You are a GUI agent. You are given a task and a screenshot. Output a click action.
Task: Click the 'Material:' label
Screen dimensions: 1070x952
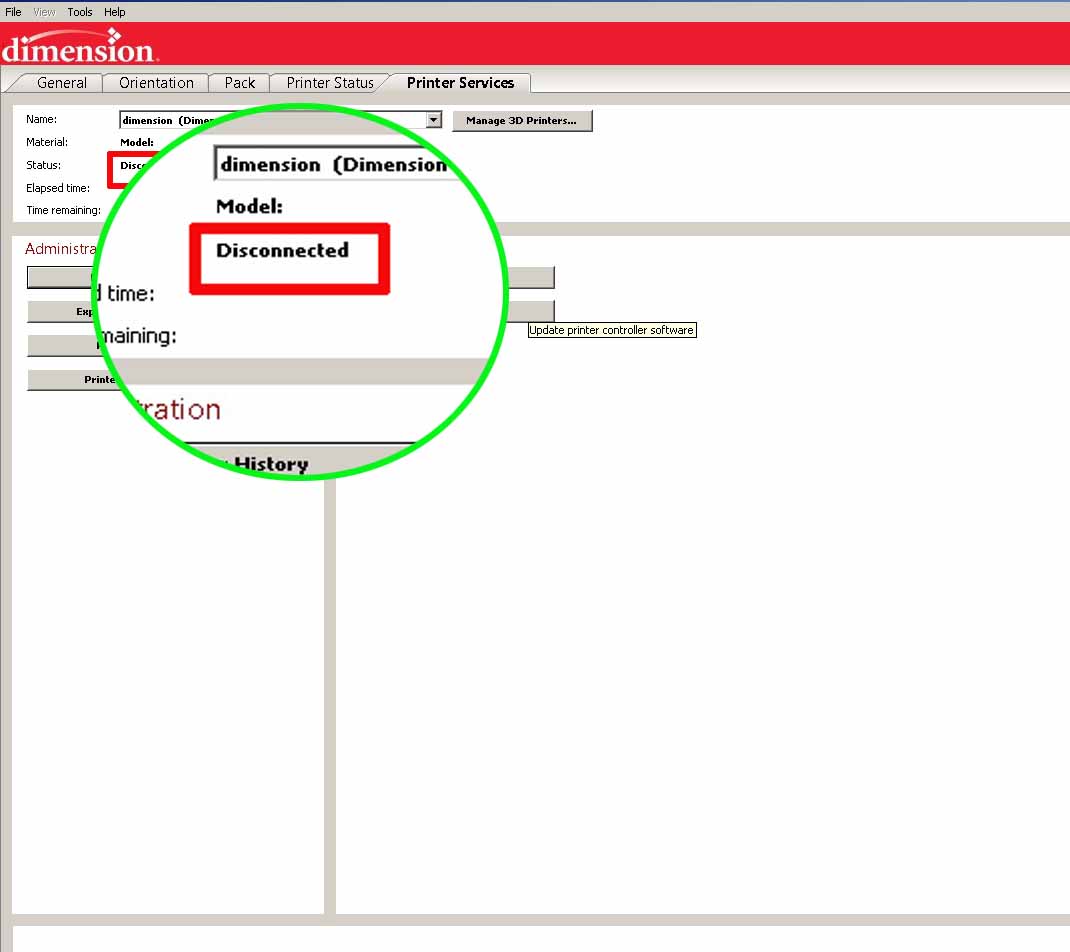pyautogui.click(x=46, y=142)
